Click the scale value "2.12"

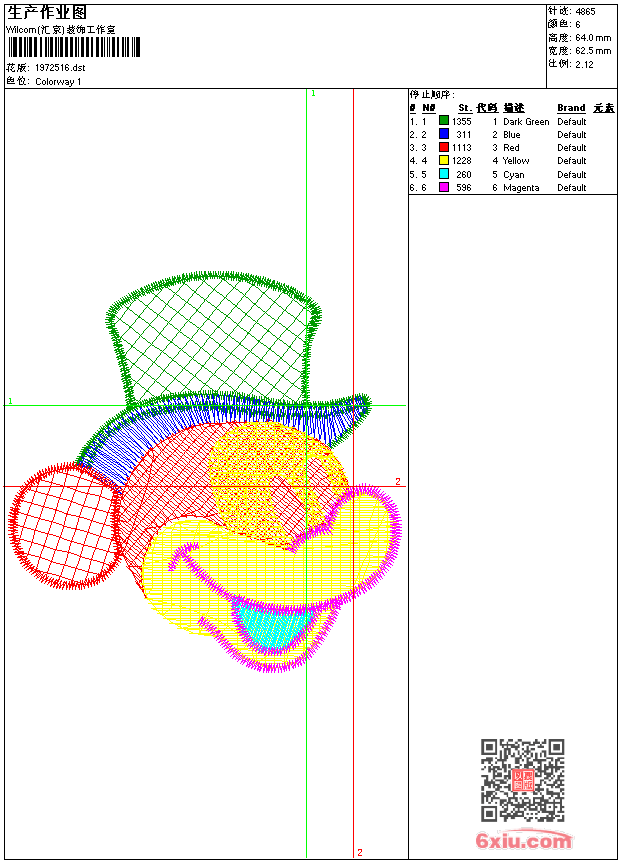pyautogui.click(x=584, y=64)
